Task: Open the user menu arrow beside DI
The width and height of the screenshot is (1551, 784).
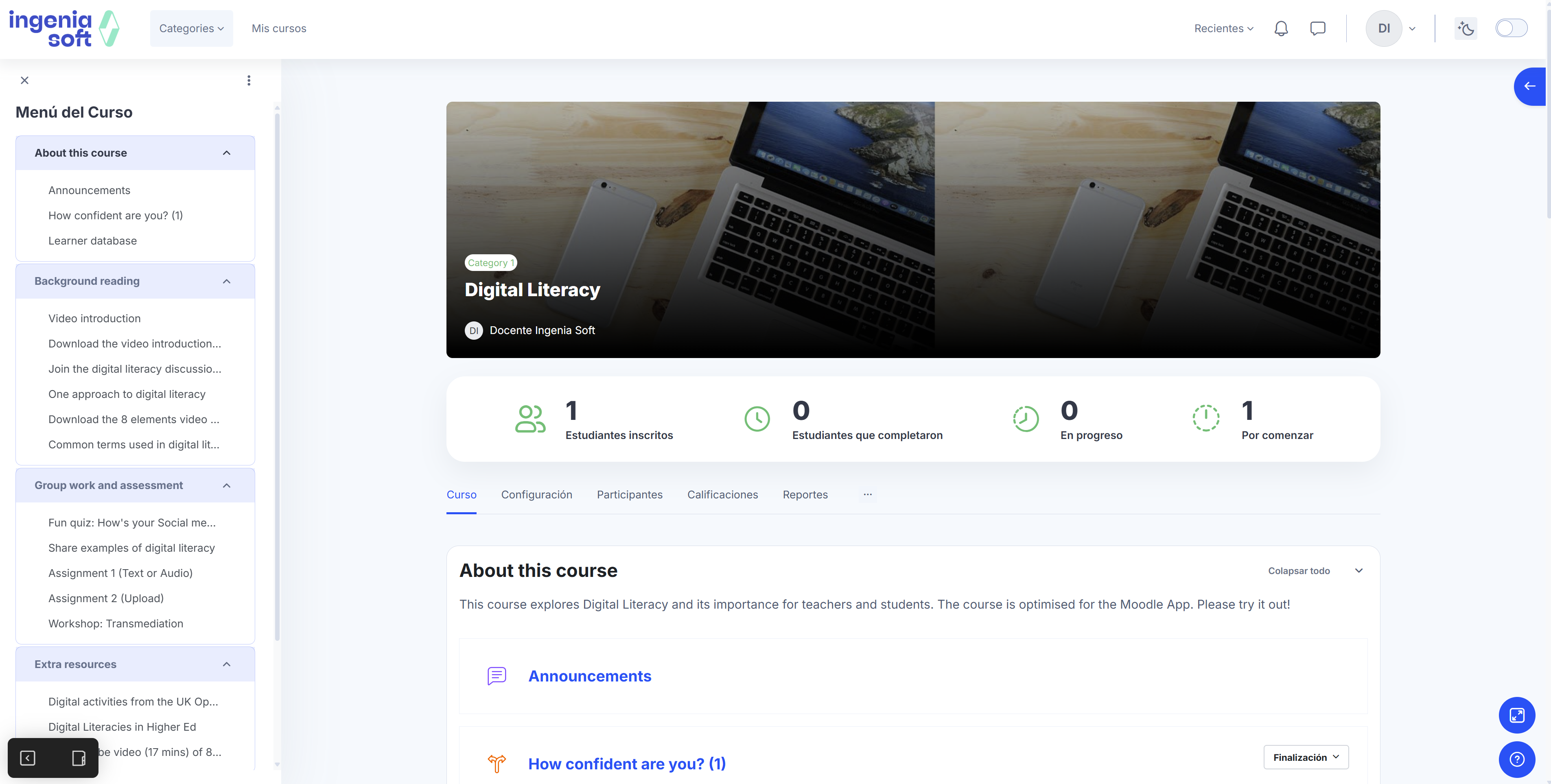Action: pos(1412,28)
